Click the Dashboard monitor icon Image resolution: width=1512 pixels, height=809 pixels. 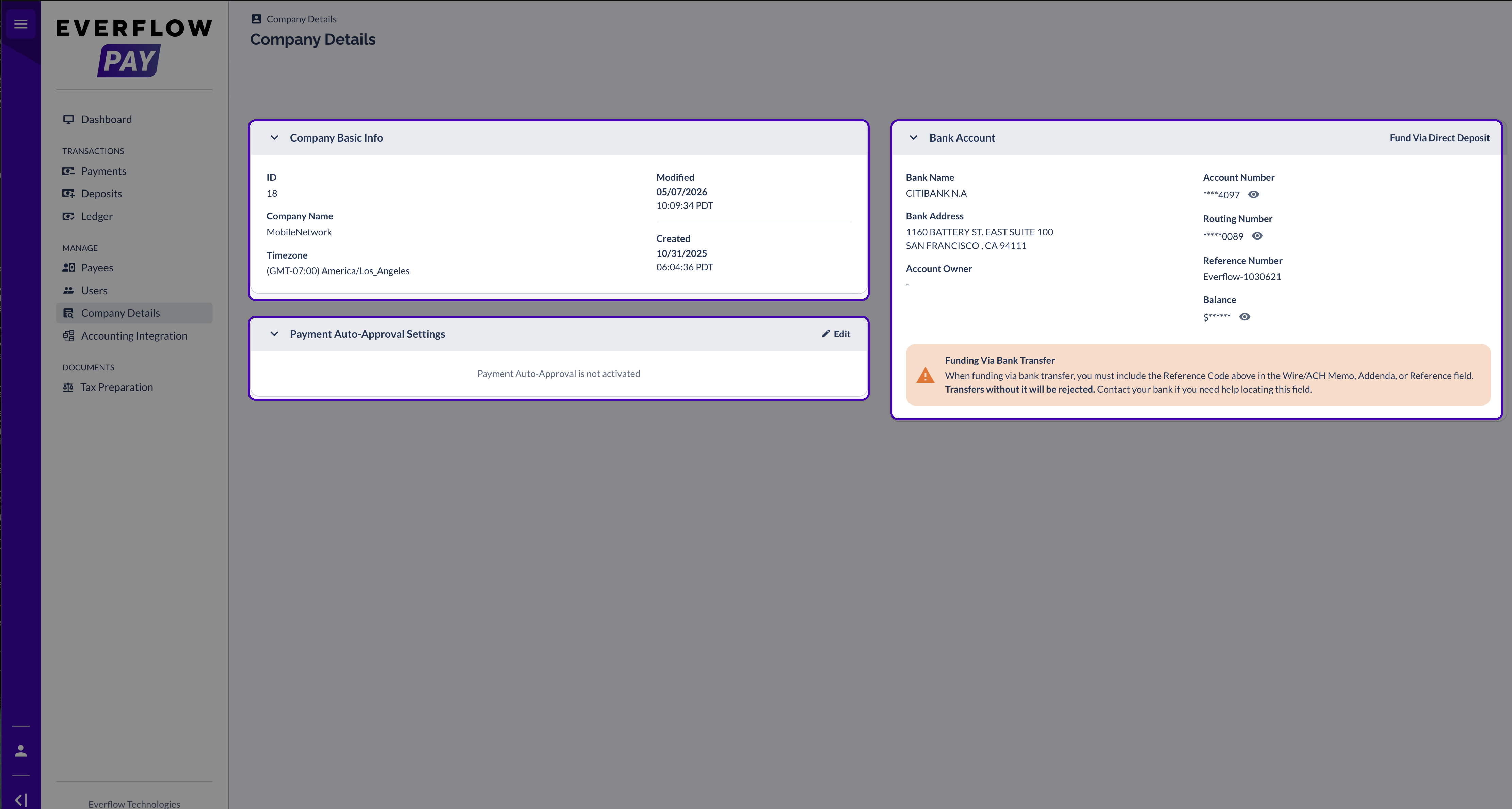pyautogui.click(x=69, y=120)
